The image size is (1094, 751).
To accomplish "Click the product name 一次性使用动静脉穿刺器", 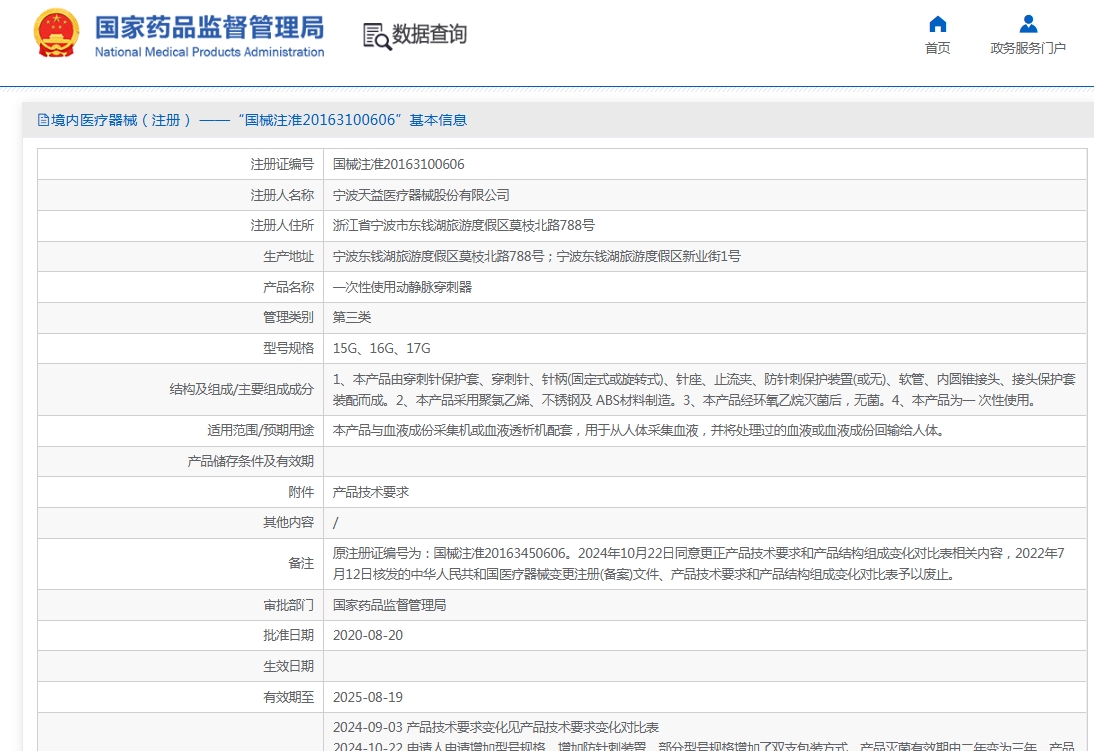I will [403, 287].
